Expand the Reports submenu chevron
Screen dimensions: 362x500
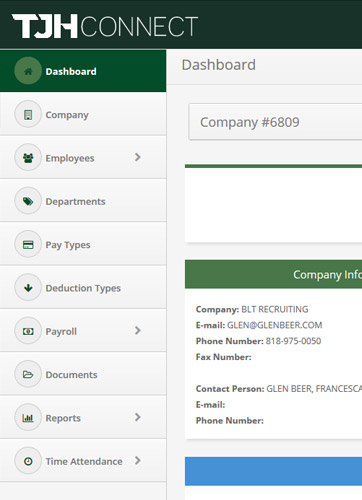(137, 417)
